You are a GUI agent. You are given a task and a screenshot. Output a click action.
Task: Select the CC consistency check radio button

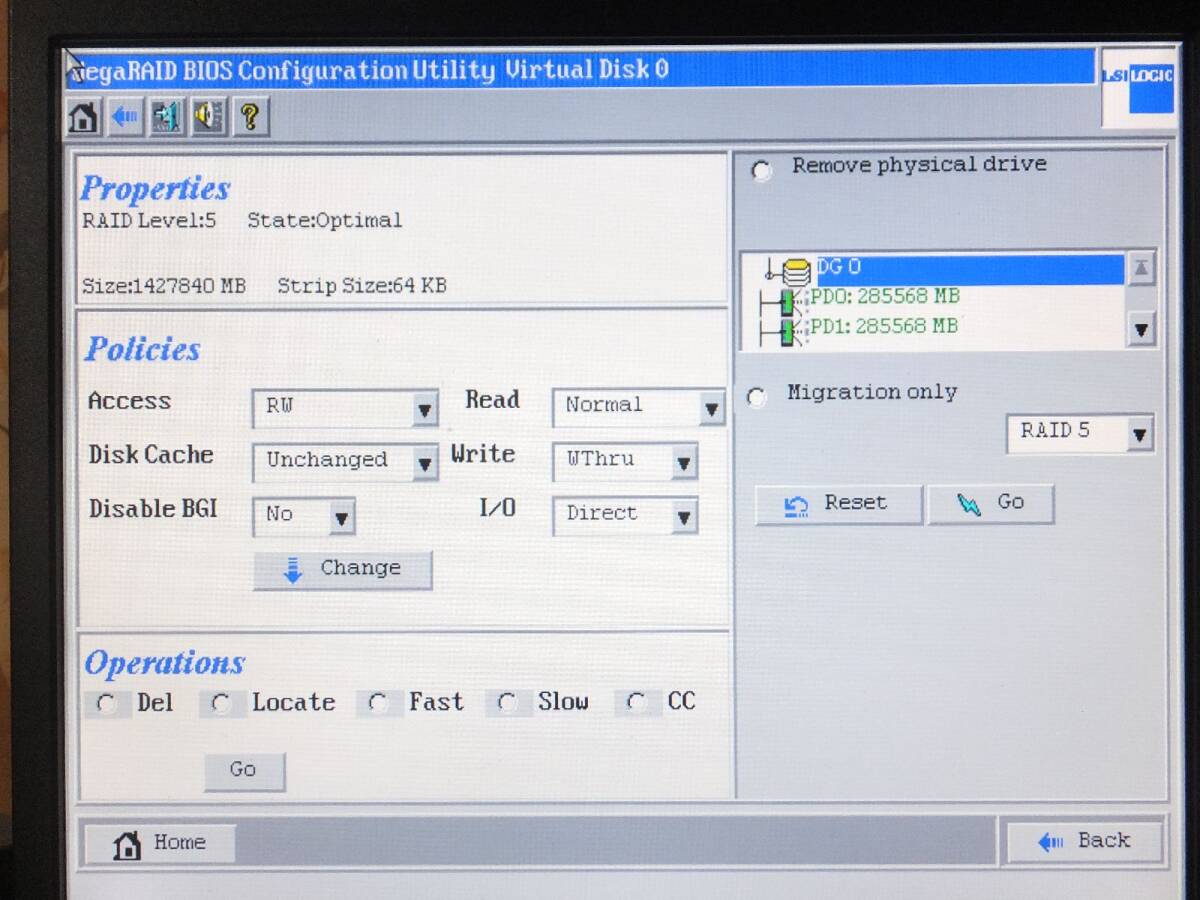pos(637,703)
